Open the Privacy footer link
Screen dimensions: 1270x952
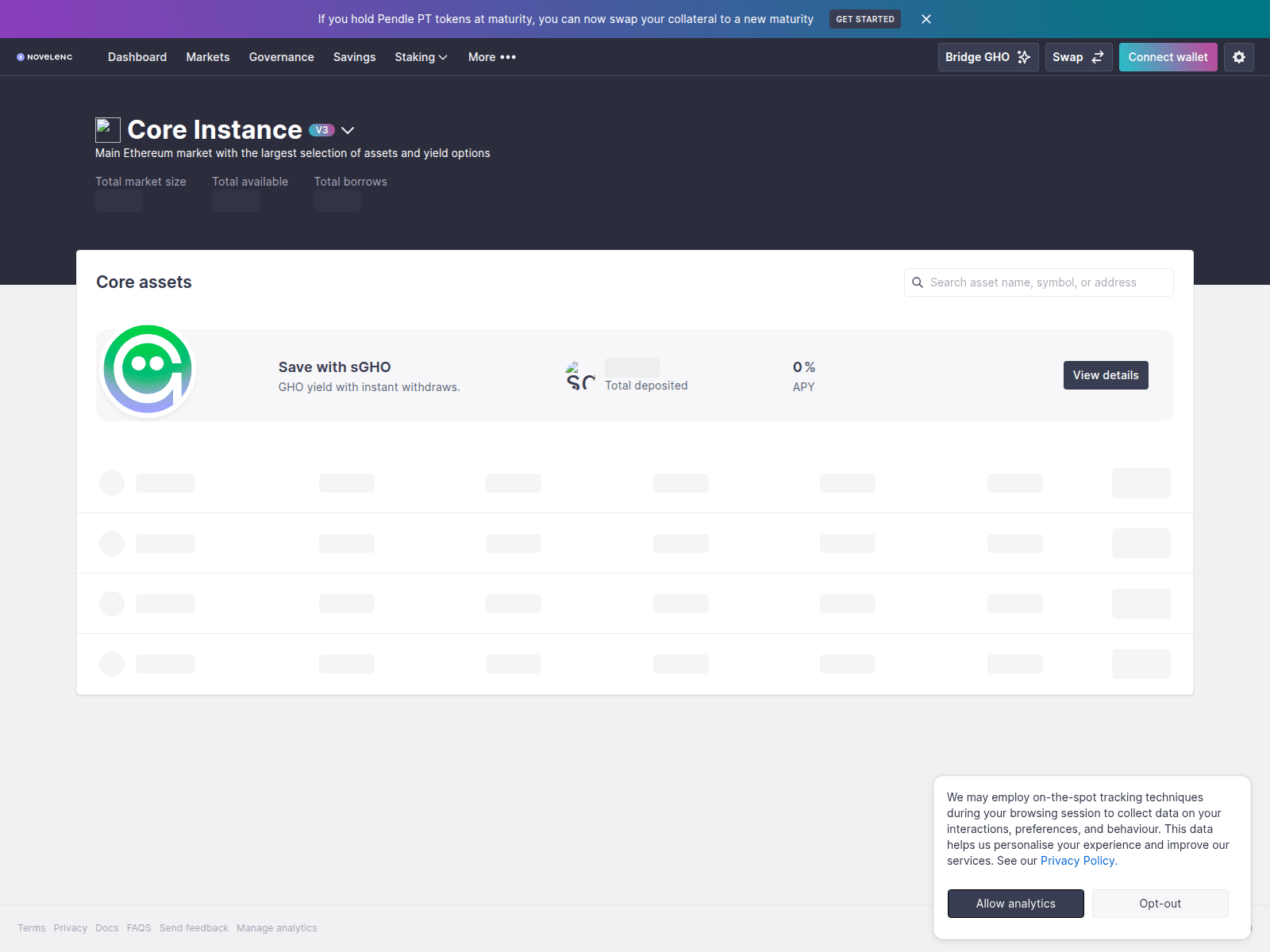click(71, 928)
